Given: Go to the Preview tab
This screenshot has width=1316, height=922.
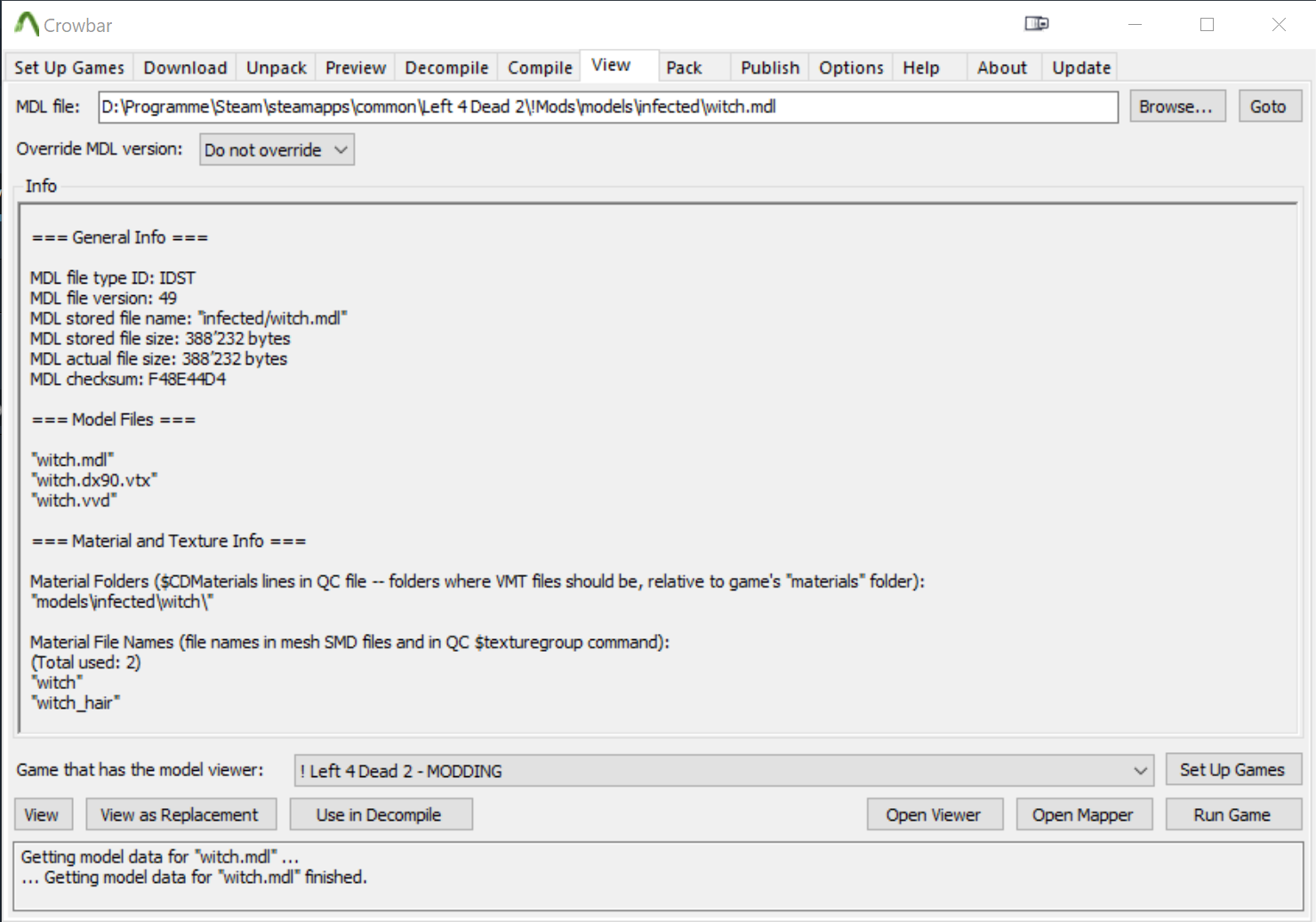Looking at the screenshot, I should 356,68.
